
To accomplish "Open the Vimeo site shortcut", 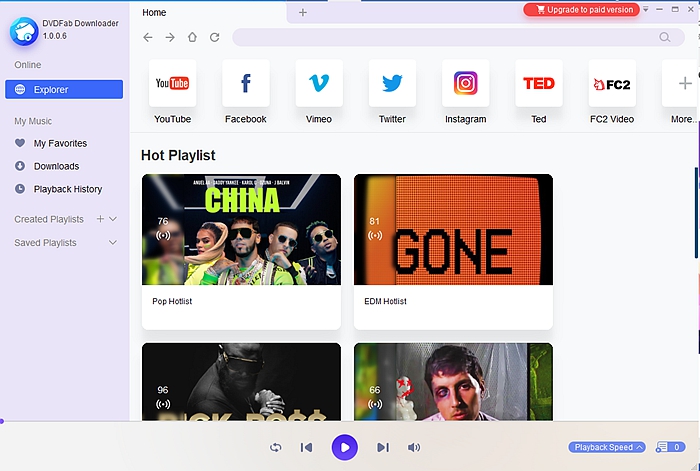I will coord(319,83).
